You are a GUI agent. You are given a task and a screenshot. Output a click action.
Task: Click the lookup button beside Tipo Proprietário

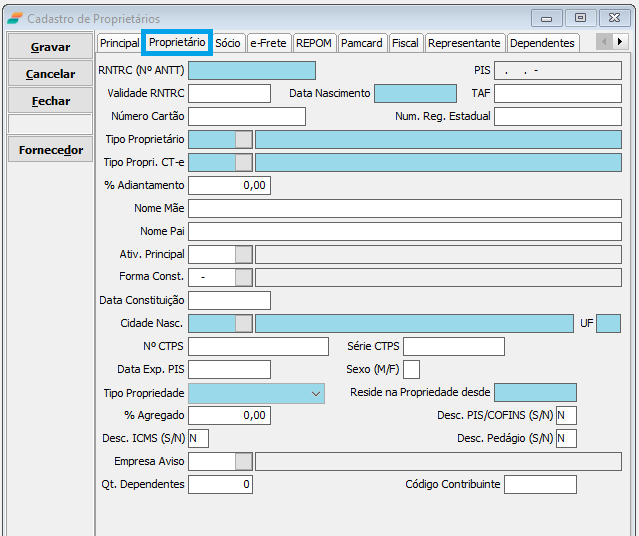243,139
